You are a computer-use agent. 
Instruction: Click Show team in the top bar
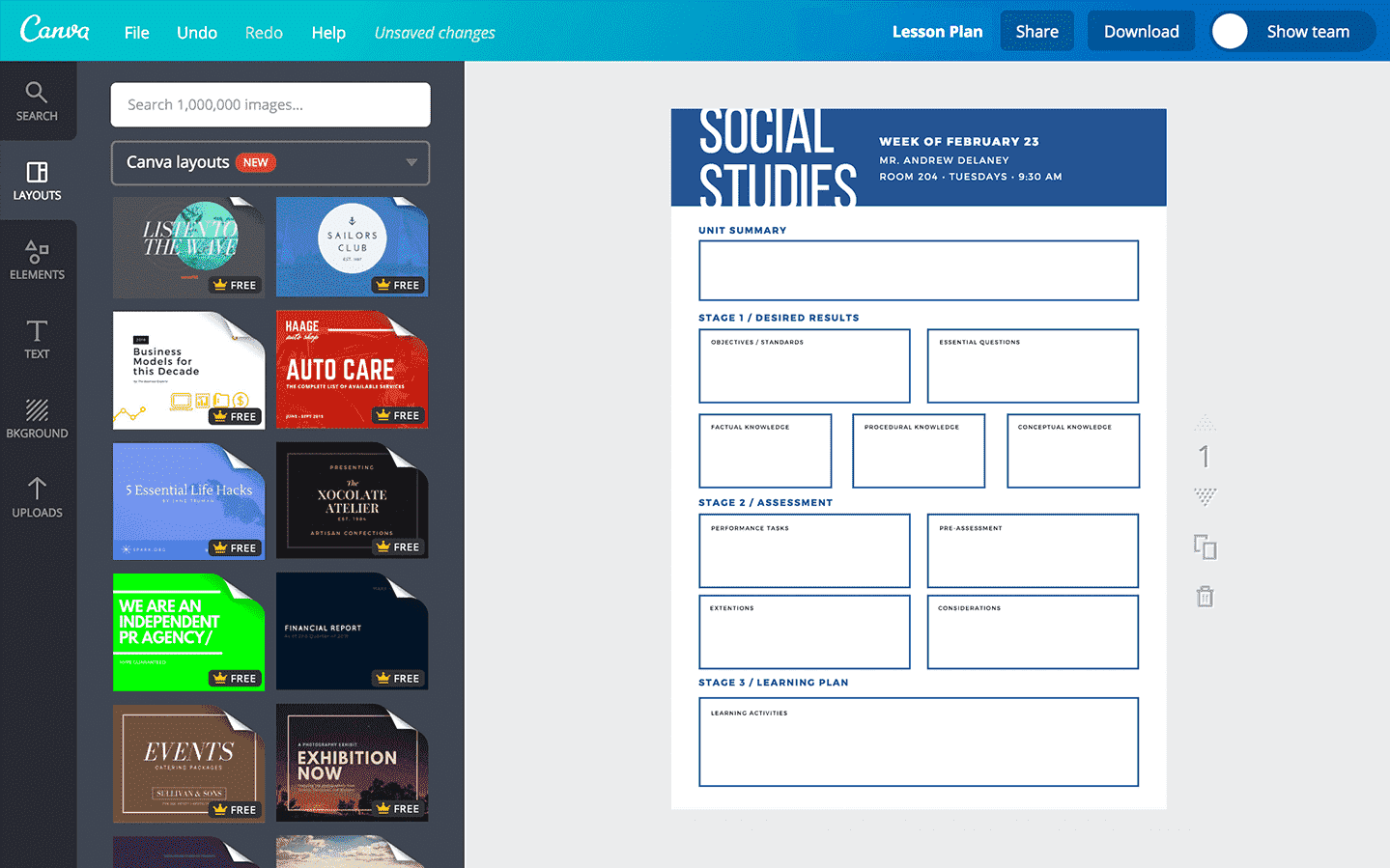tap(1307, 31)
